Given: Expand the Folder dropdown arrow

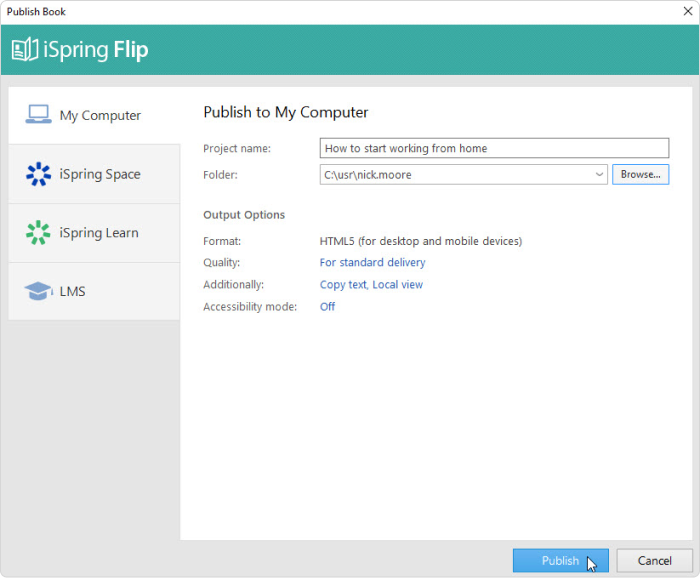Looking at the screenshot, I should click(600, 174).
